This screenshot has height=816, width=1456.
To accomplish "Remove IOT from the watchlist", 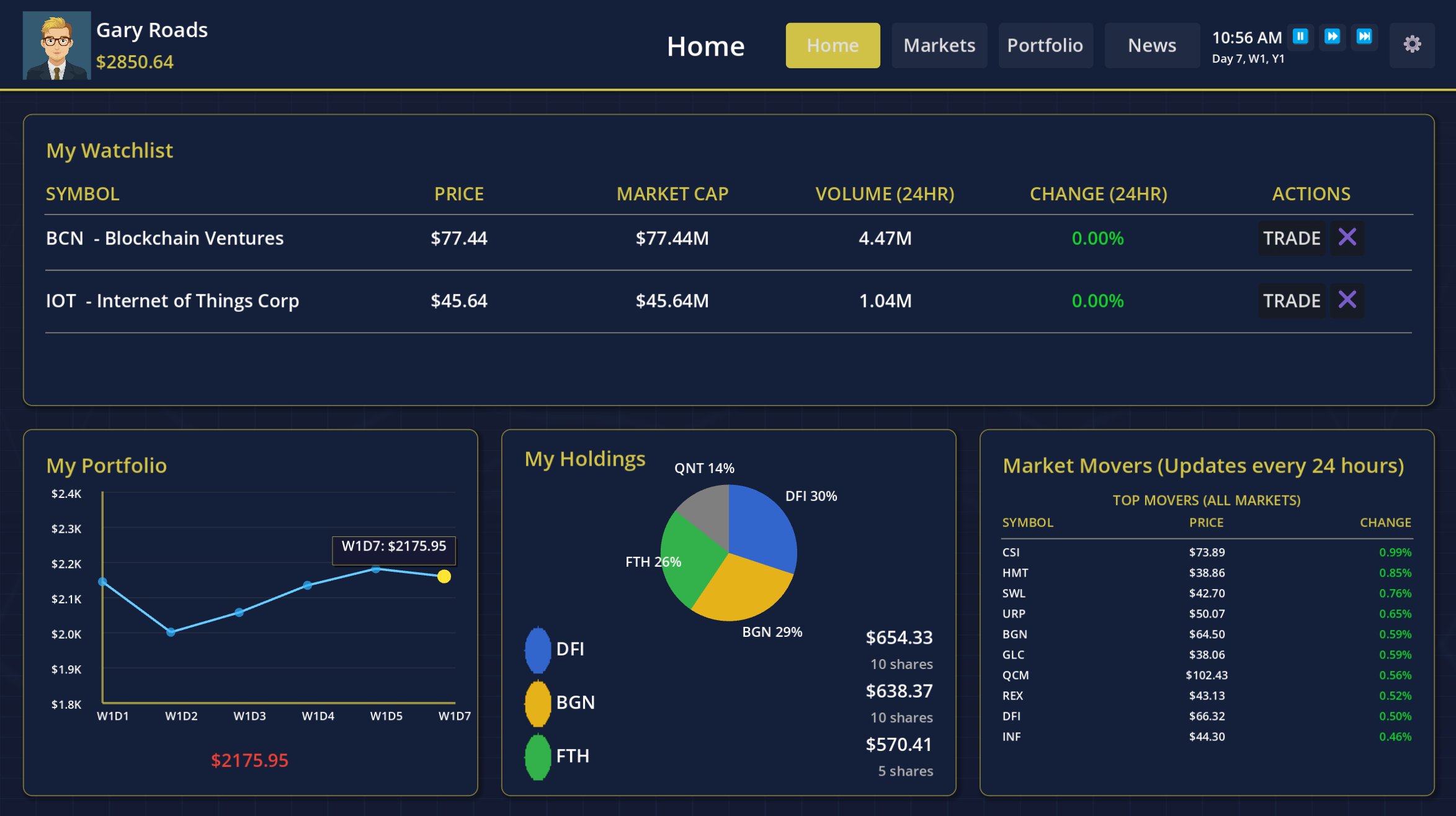I will coord(1347,300).
